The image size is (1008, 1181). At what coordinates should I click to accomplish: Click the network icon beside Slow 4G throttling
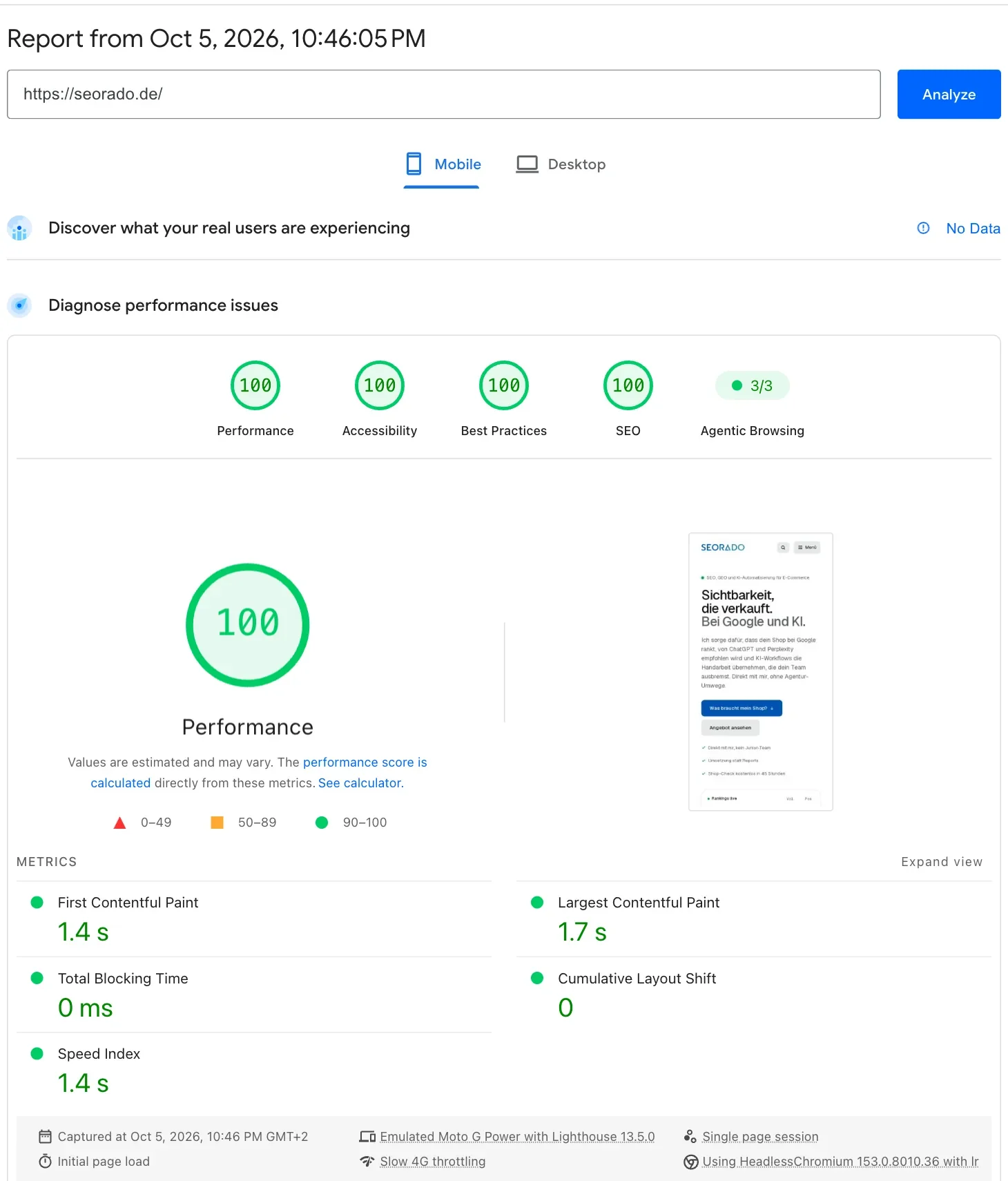(367, 1162)
